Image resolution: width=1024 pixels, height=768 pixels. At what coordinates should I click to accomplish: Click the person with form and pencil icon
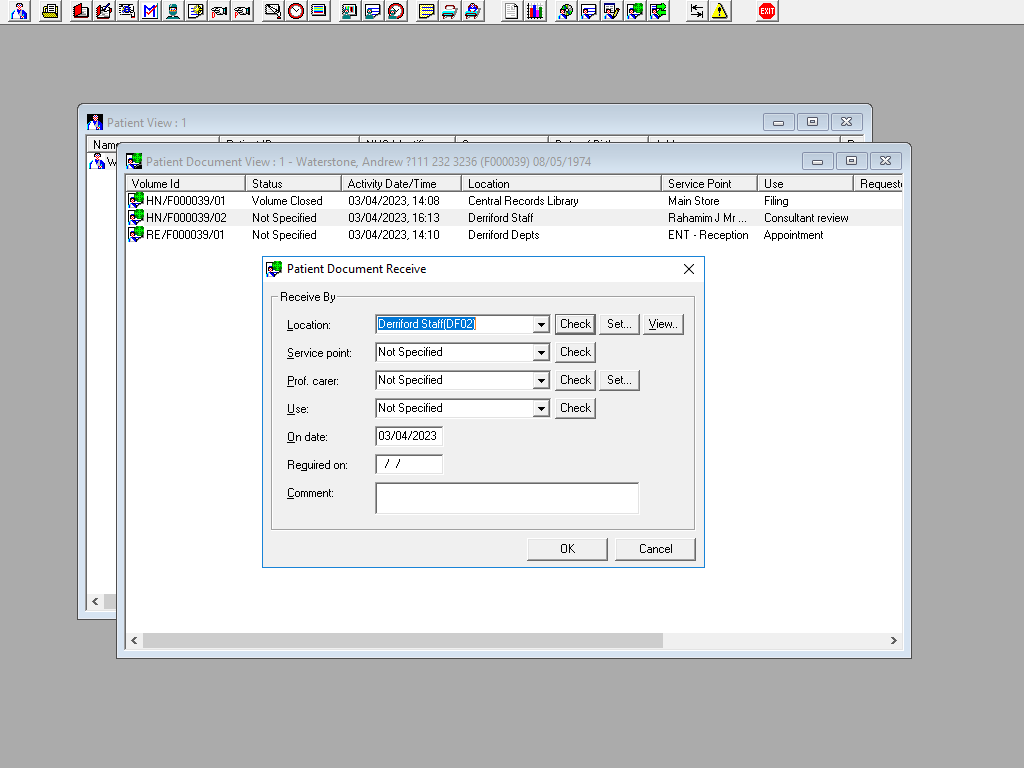(x=611, y=11)
